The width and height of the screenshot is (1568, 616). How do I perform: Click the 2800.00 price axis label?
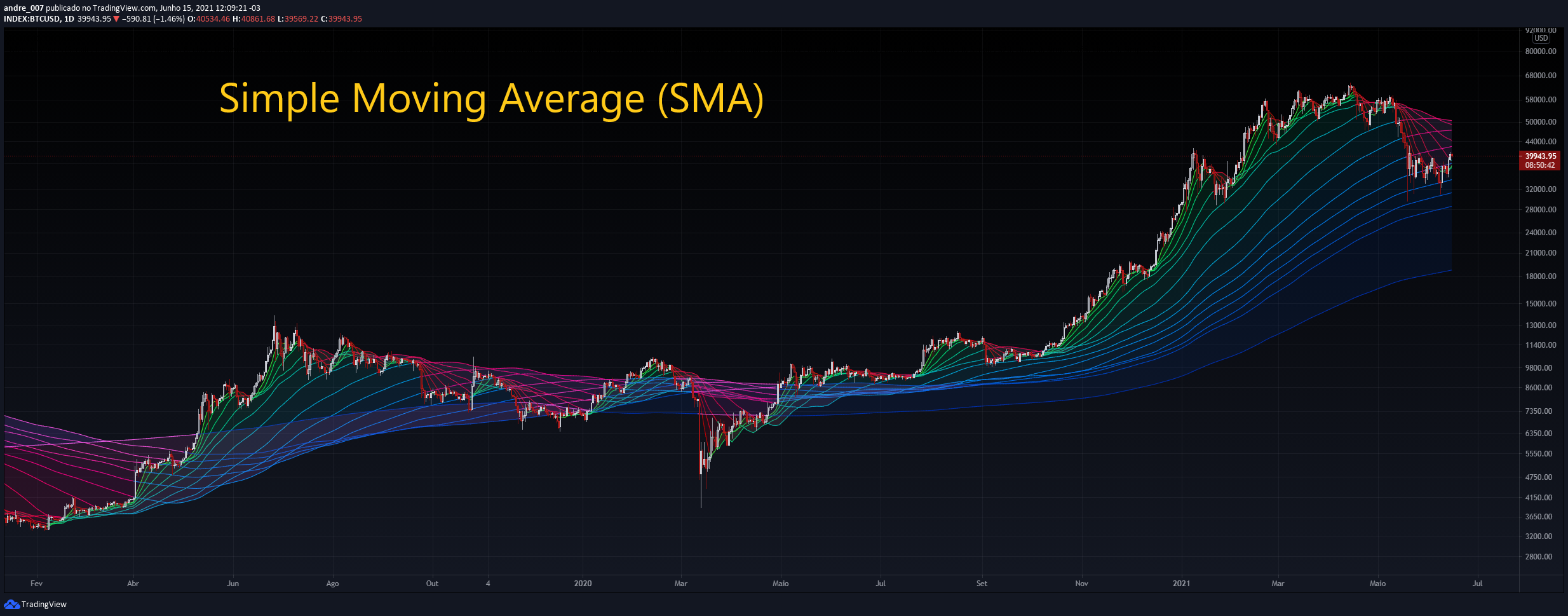coord(1539,557)
